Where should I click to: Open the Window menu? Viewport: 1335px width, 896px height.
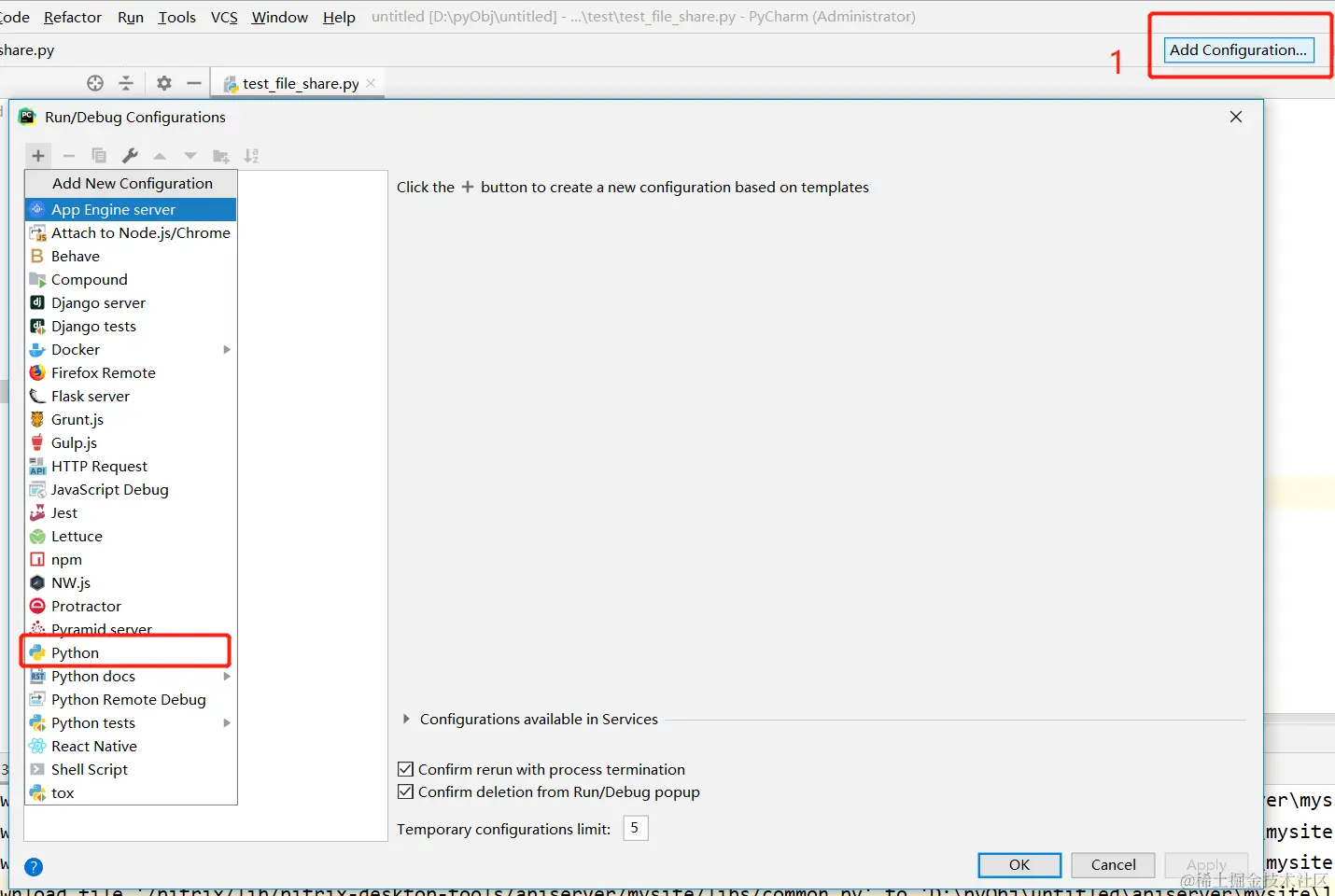[x=280, y=17]
